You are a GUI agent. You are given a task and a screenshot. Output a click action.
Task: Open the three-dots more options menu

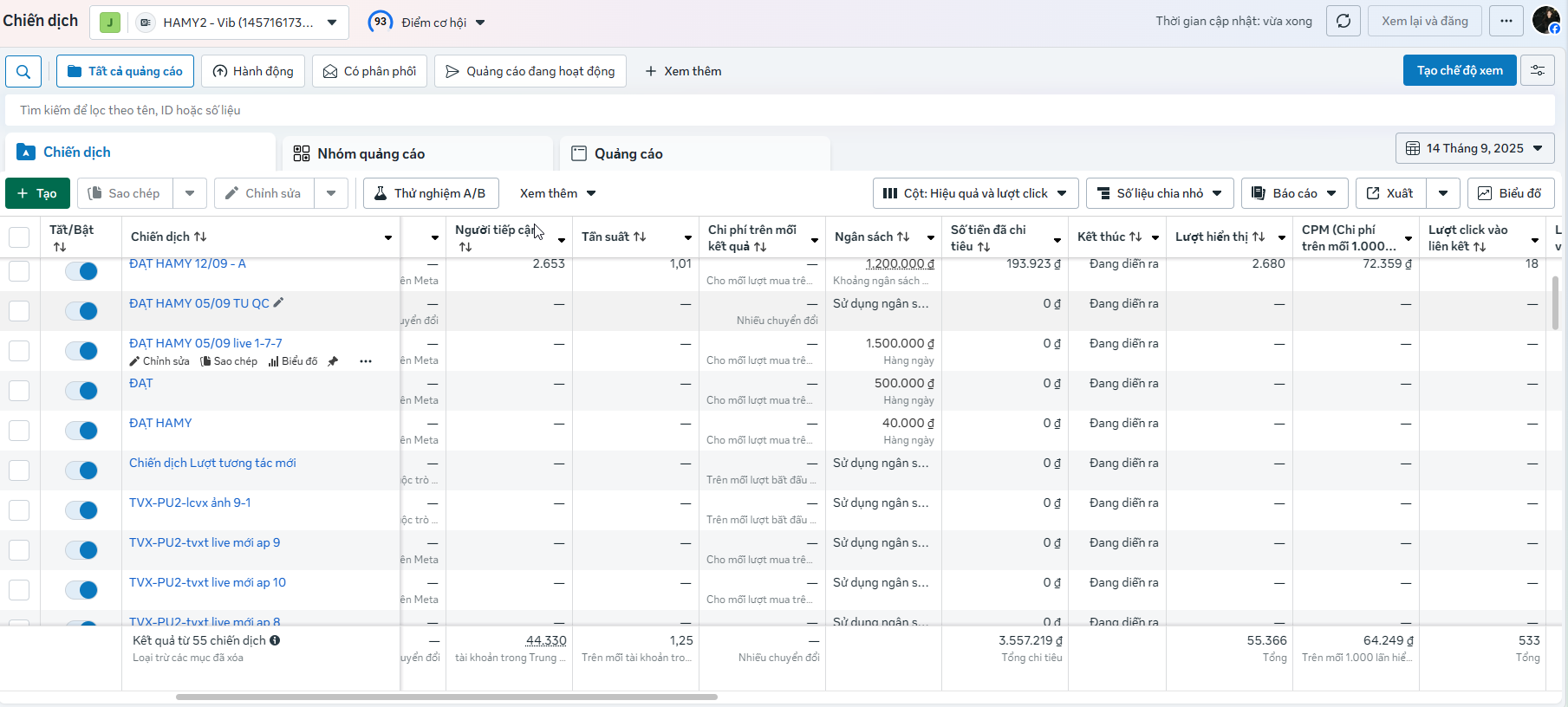1506,21
